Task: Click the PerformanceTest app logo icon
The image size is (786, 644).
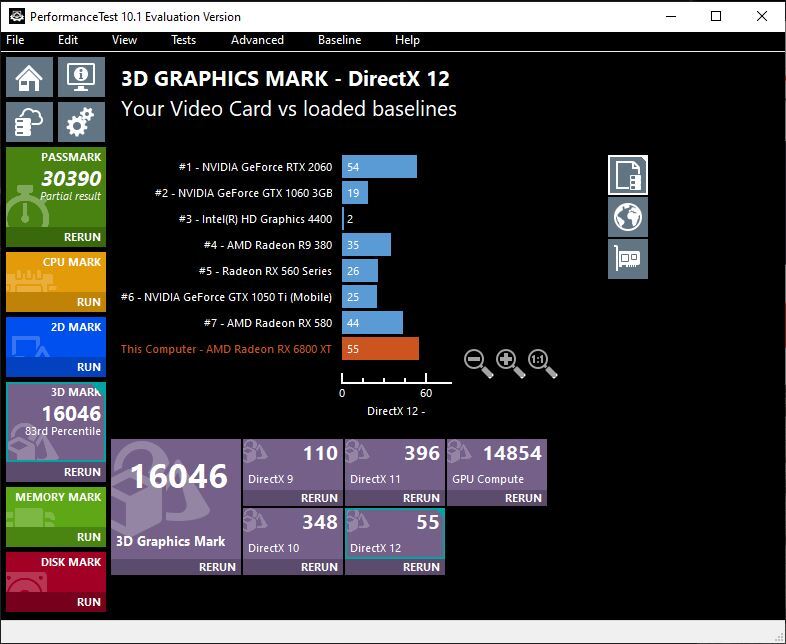Action: point(17,16)
